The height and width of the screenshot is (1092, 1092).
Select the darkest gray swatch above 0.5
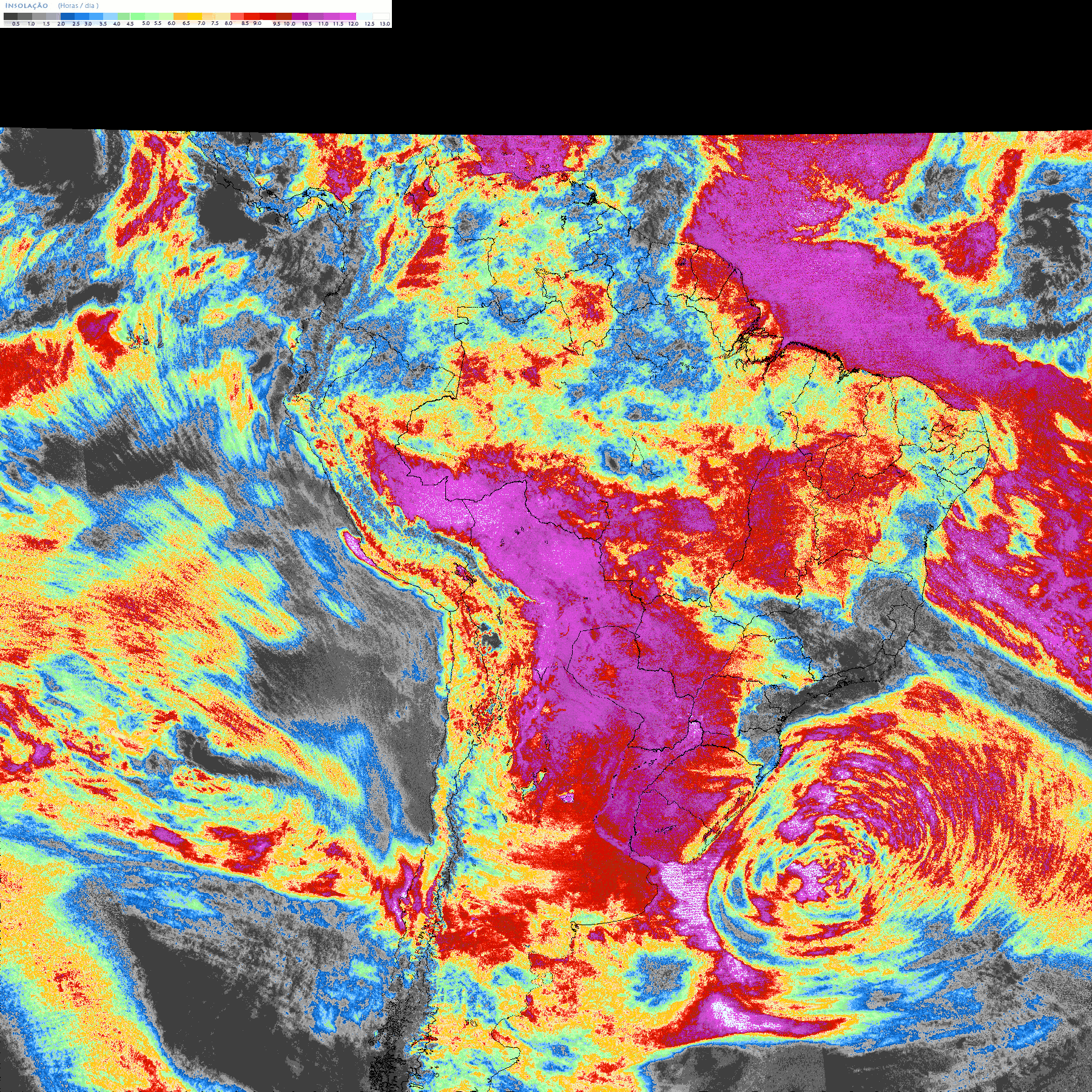click(10, 16)
